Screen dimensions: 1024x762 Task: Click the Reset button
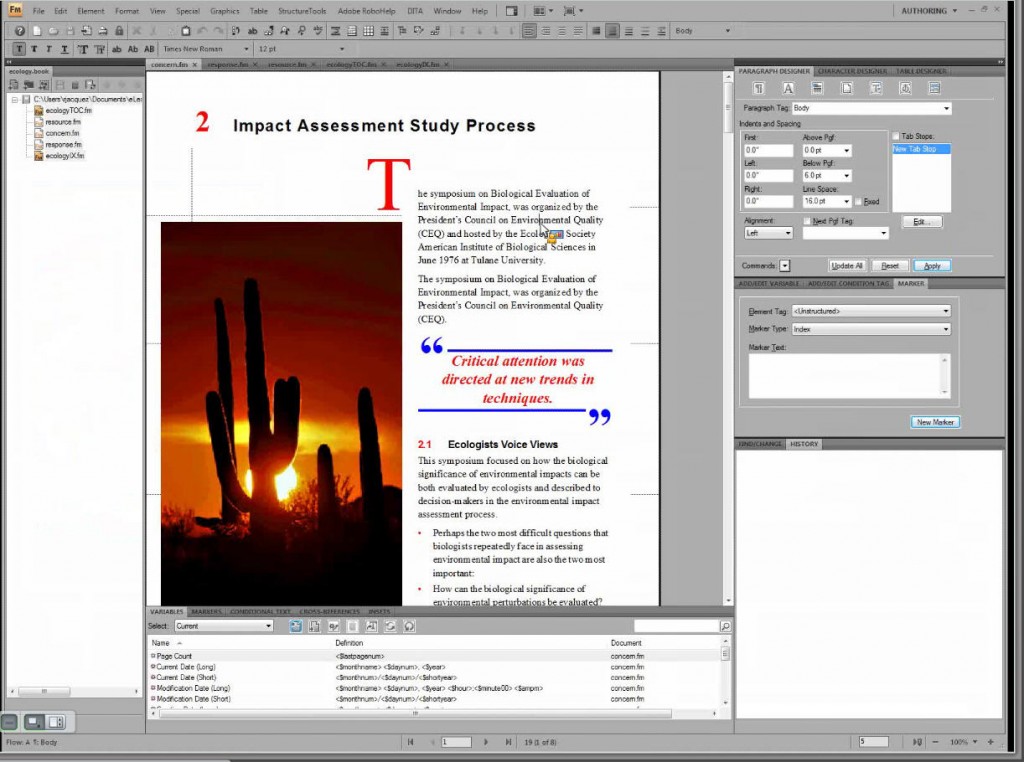889,266
